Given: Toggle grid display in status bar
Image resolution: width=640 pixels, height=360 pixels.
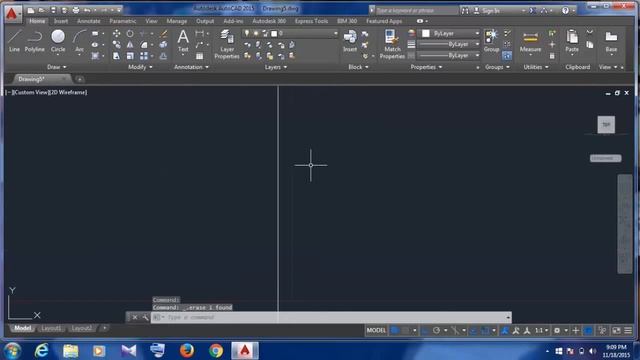Looking at the screenshot, I should pyautogui.click(x=395, y=330).
